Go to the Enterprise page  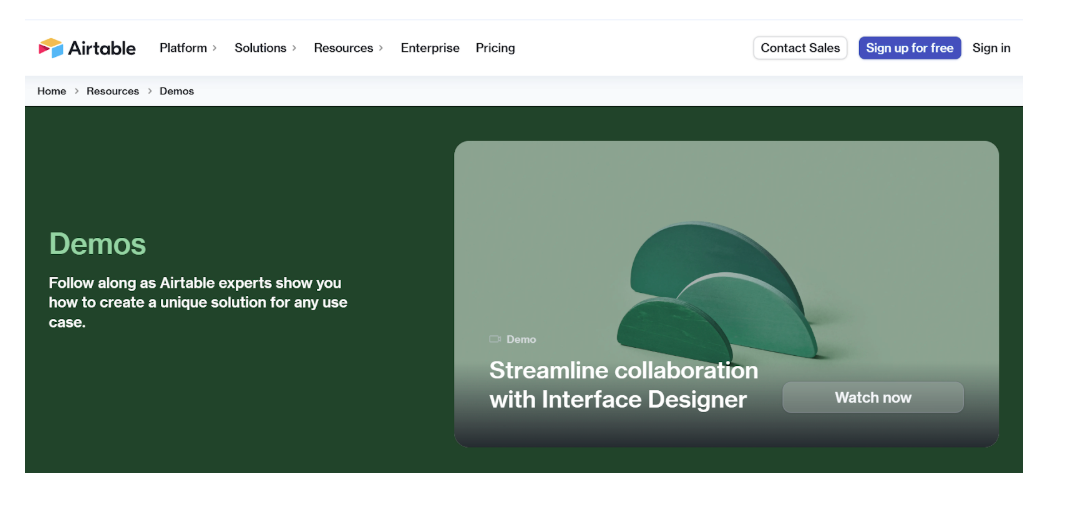430,48
